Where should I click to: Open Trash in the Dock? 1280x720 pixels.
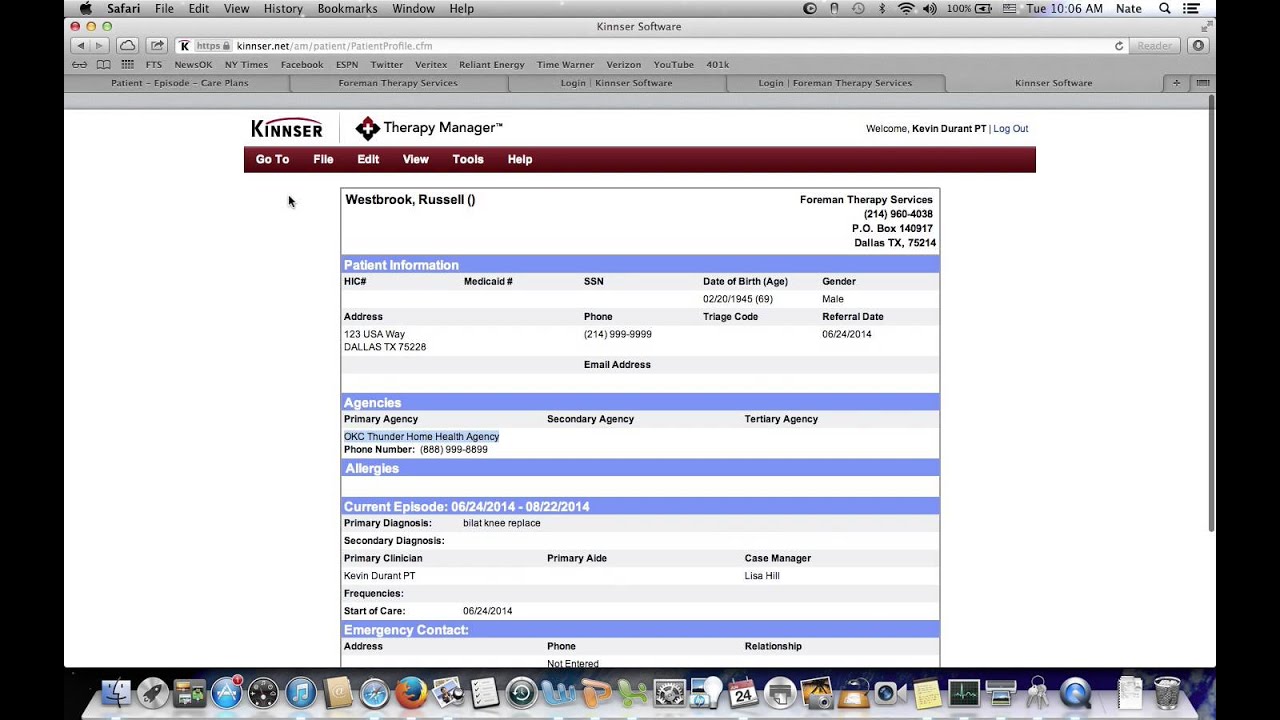1167,693
